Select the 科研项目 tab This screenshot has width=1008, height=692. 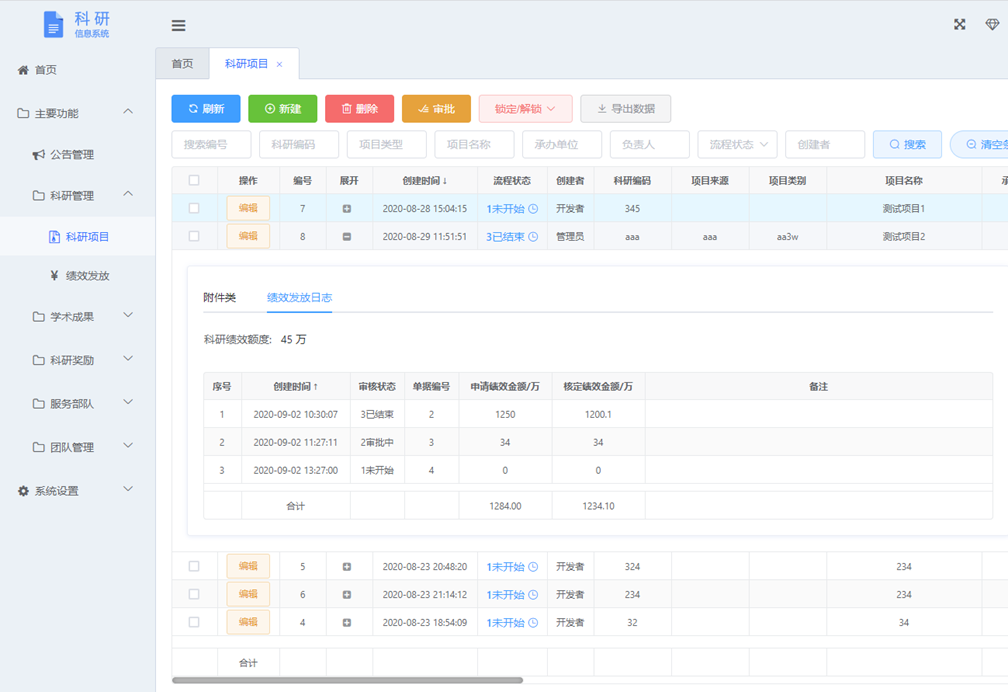coord(246,64)
